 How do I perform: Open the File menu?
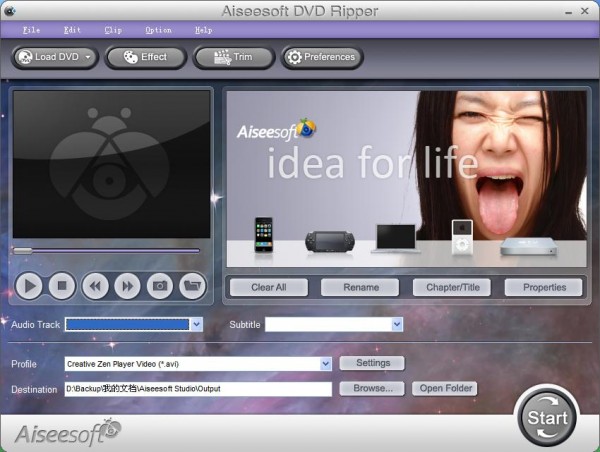(x=31, y=30)
